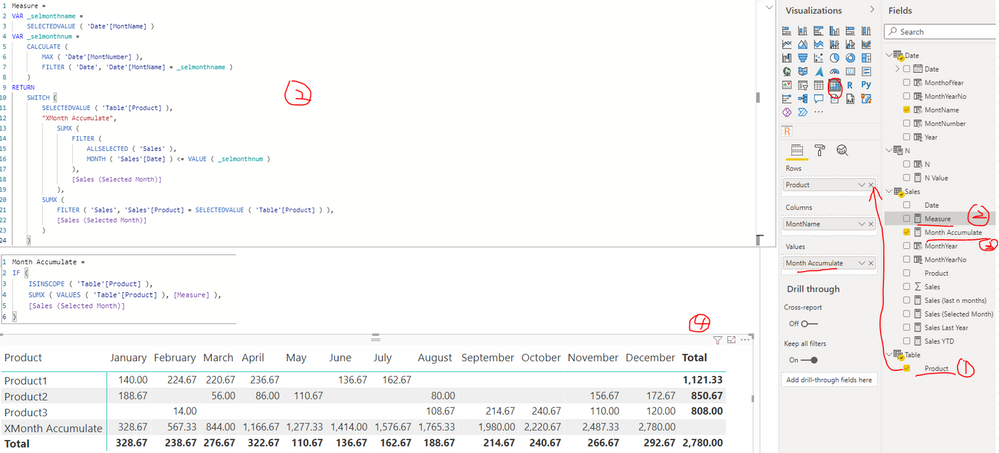Tick the N Value field checkbox

coord(907,178)
